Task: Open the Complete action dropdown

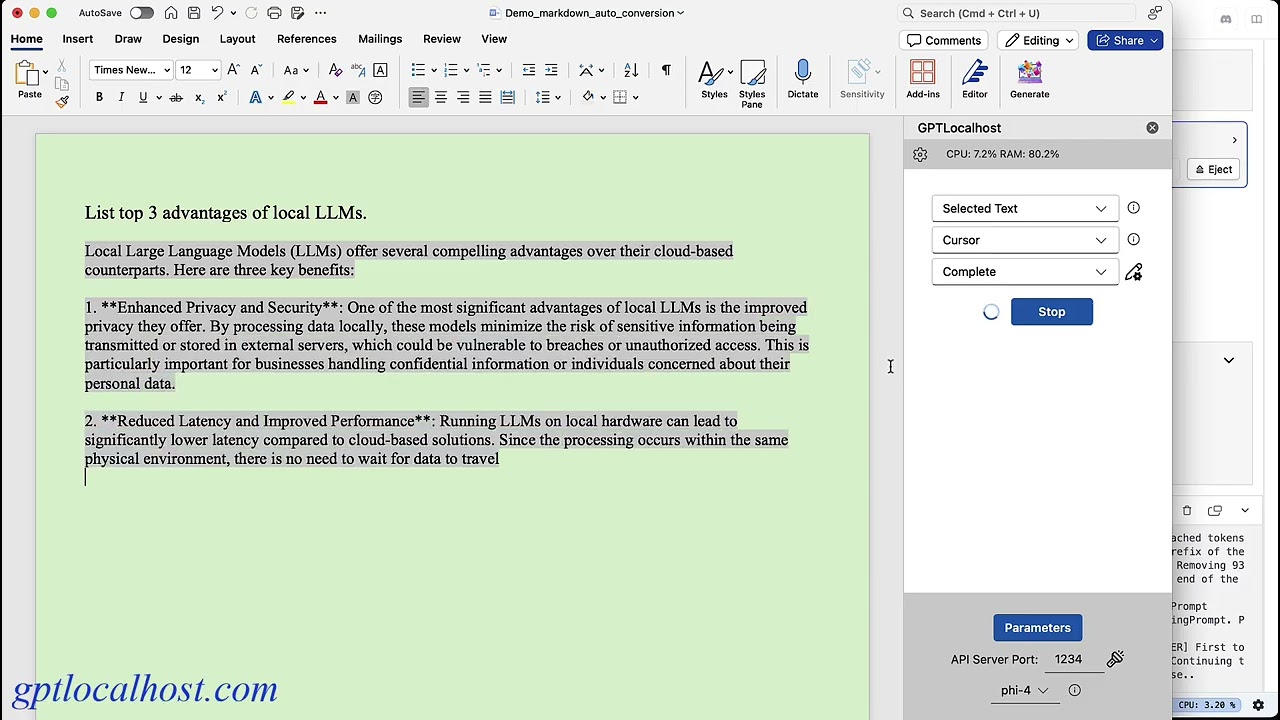Action: coord(1025,272)
